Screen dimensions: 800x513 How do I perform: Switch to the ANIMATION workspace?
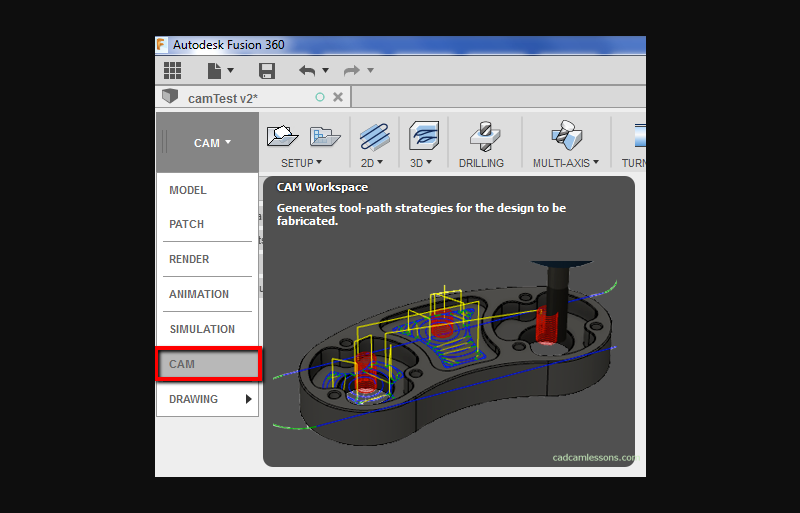(x=207, y=294)
